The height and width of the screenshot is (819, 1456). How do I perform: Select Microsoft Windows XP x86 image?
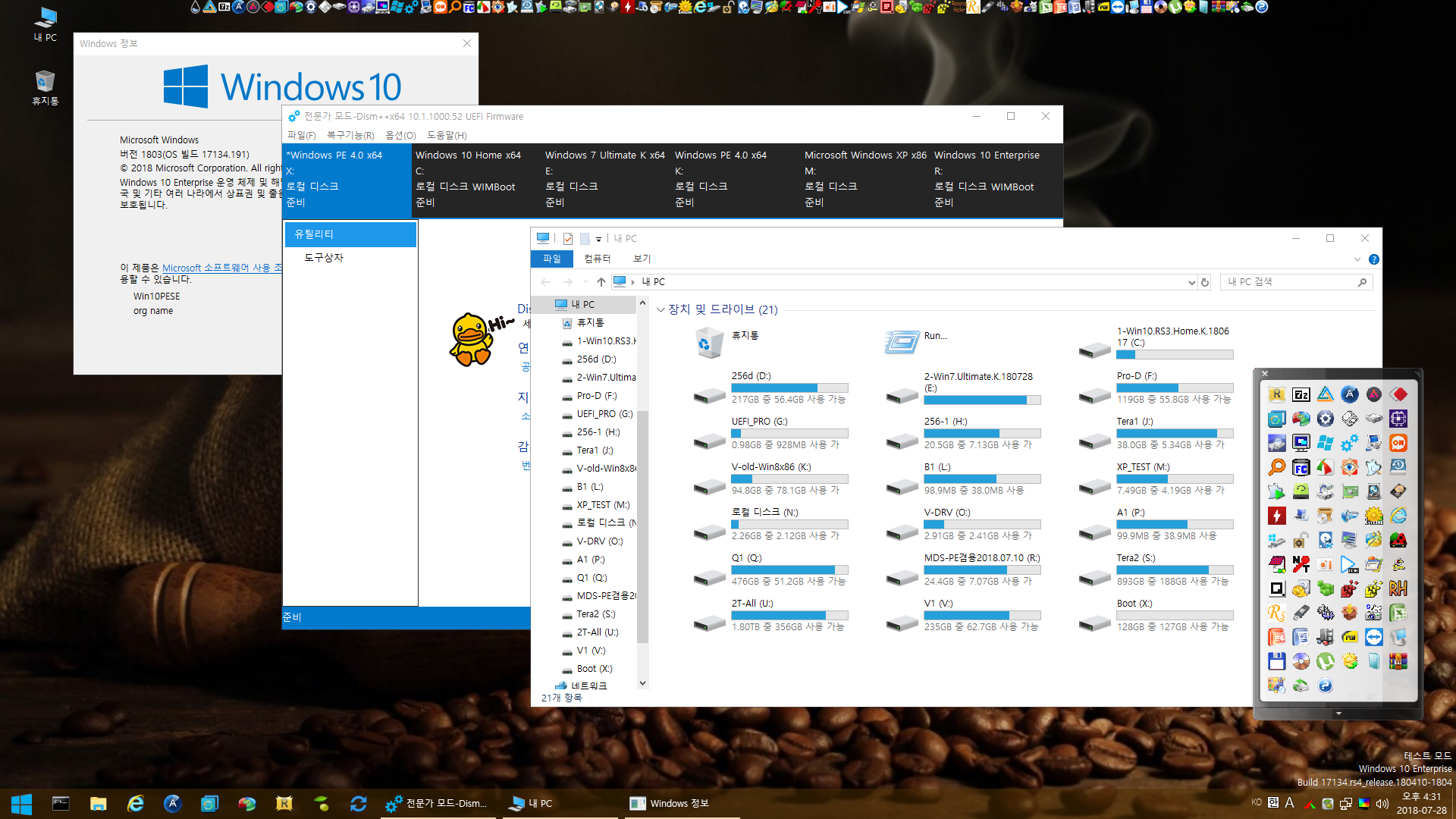[865, 179]
